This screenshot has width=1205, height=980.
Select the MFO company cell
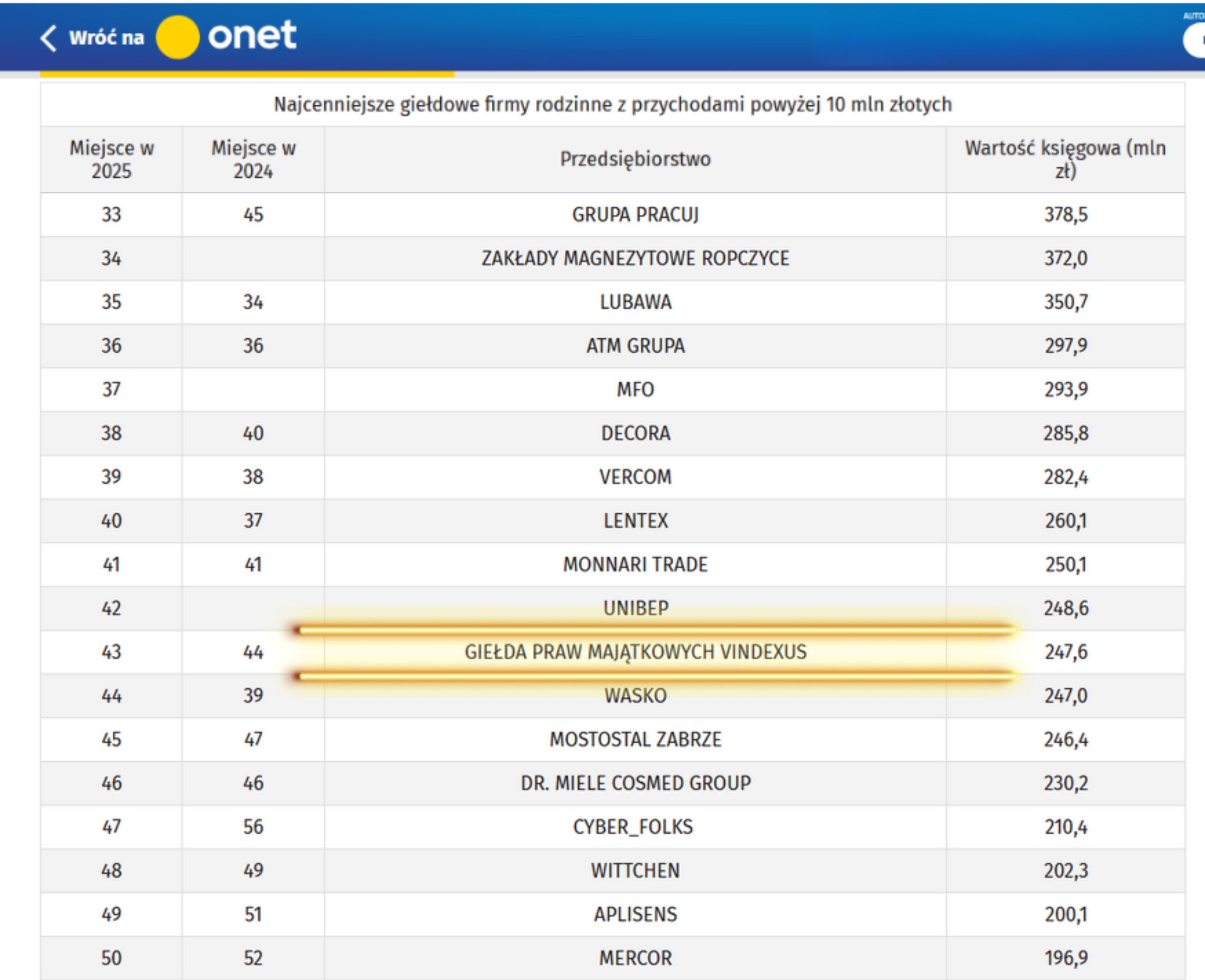[635, 390]
